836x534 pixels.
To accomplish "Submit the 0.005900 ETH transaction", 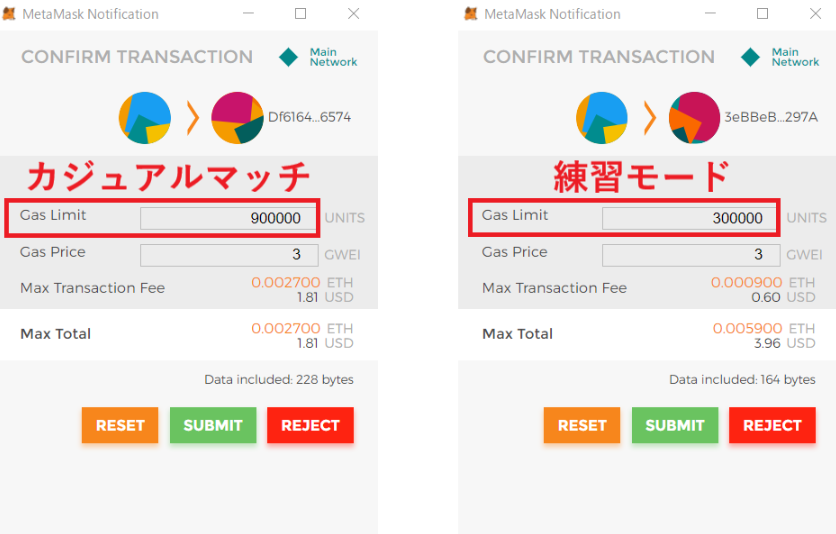I will click(675, 425).
